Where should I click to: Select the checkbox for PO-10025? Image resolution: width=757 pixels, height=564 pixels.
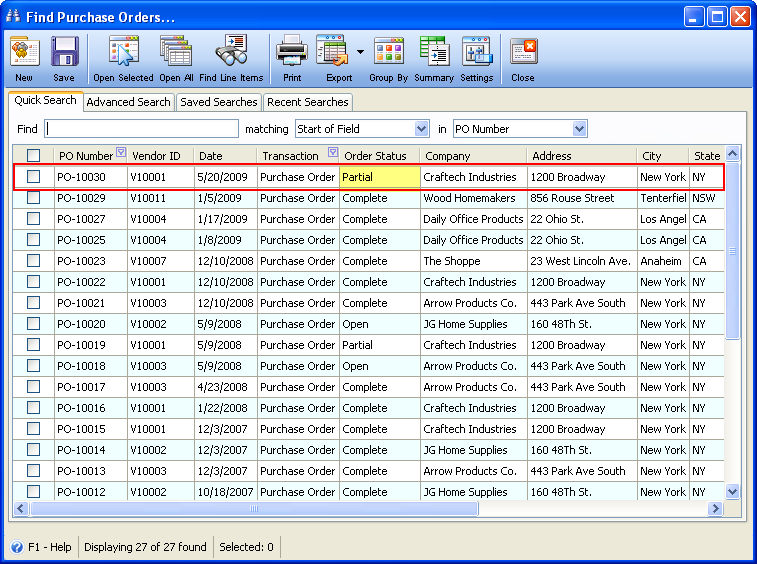(34, 240)
